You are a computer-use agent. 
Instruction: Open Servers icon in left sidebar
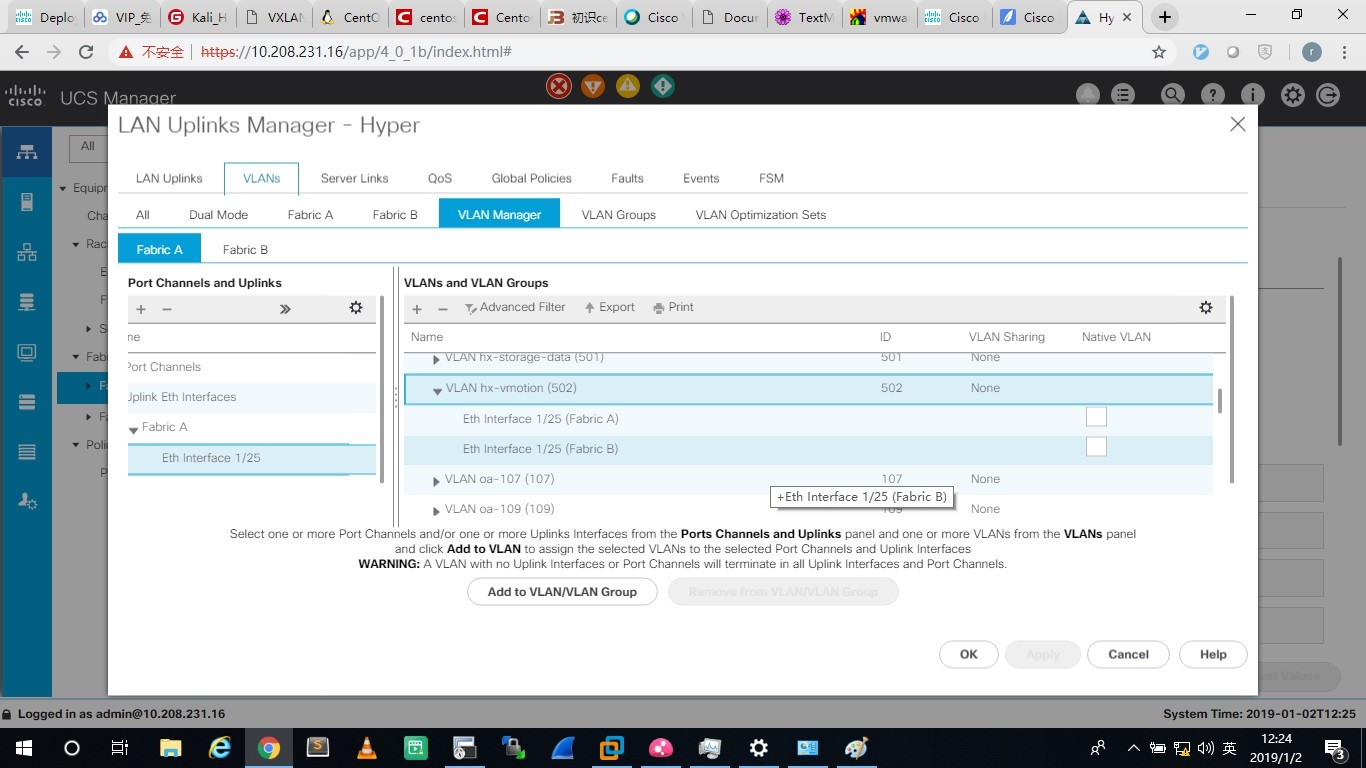(27, 202)
